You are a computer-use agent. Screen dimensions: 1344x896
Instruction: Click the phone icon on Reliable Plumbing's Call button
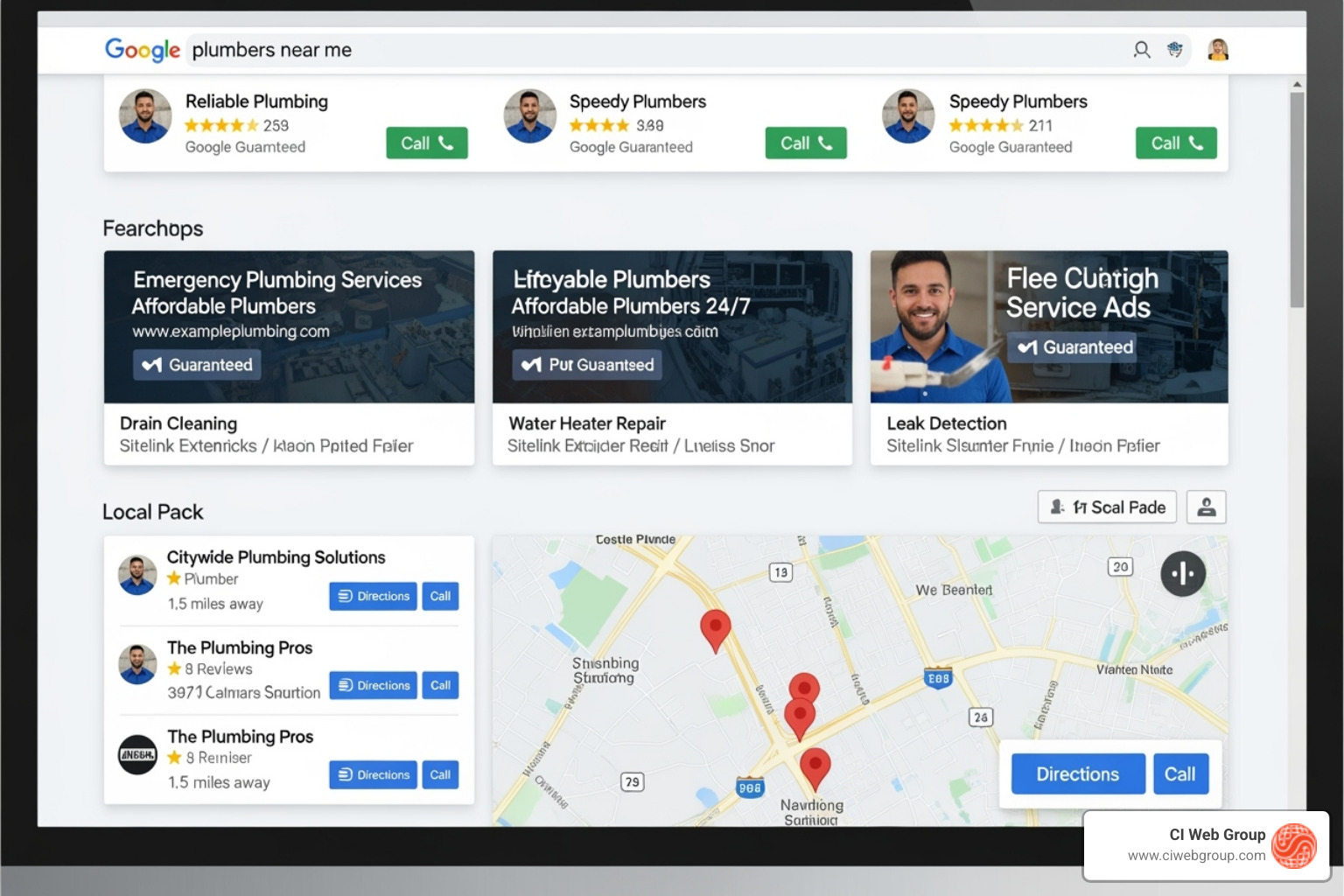point(446,143)
